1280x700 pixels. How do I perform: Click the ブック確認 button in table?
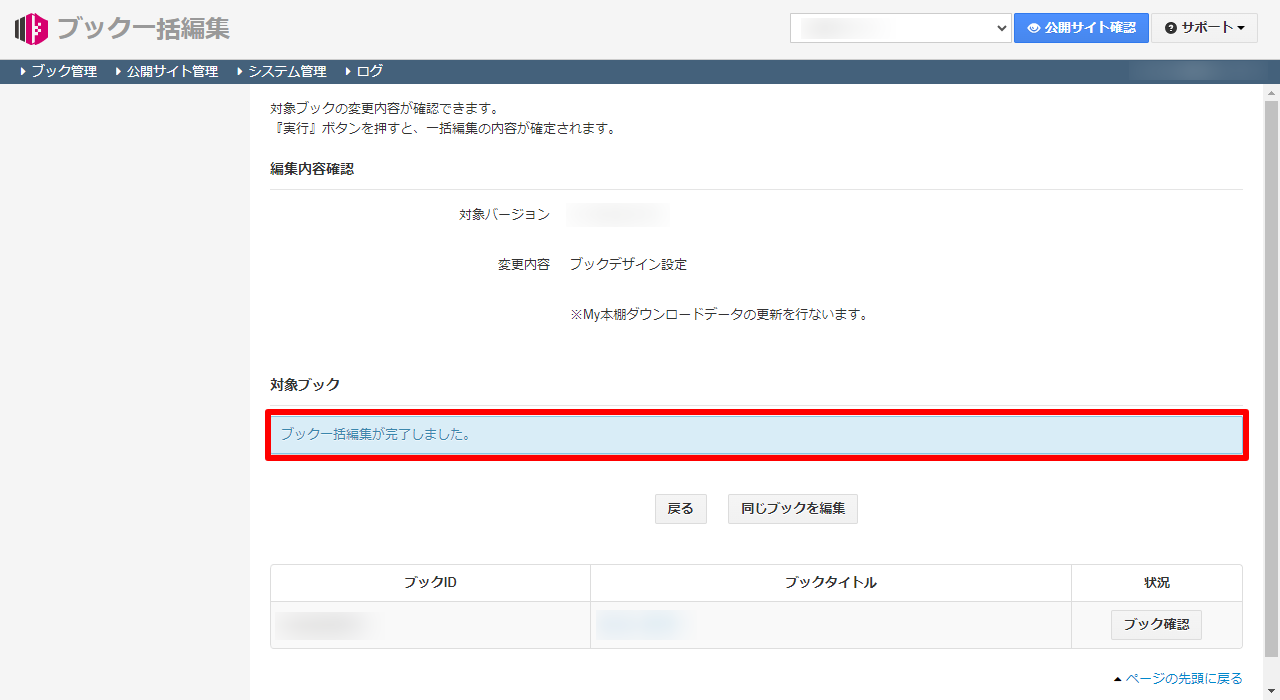[1156, 624]
